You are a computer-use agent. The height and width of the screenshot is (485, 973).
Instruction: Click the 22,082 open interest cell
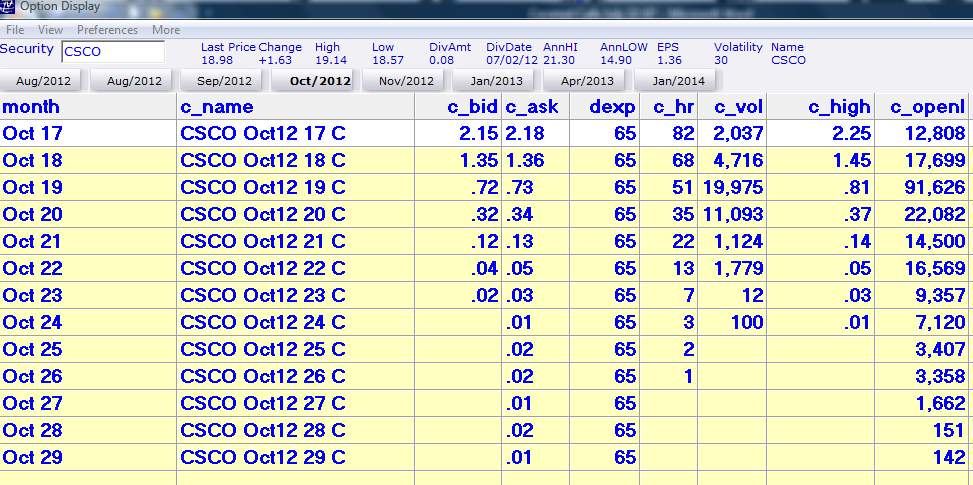coord(921,214)
